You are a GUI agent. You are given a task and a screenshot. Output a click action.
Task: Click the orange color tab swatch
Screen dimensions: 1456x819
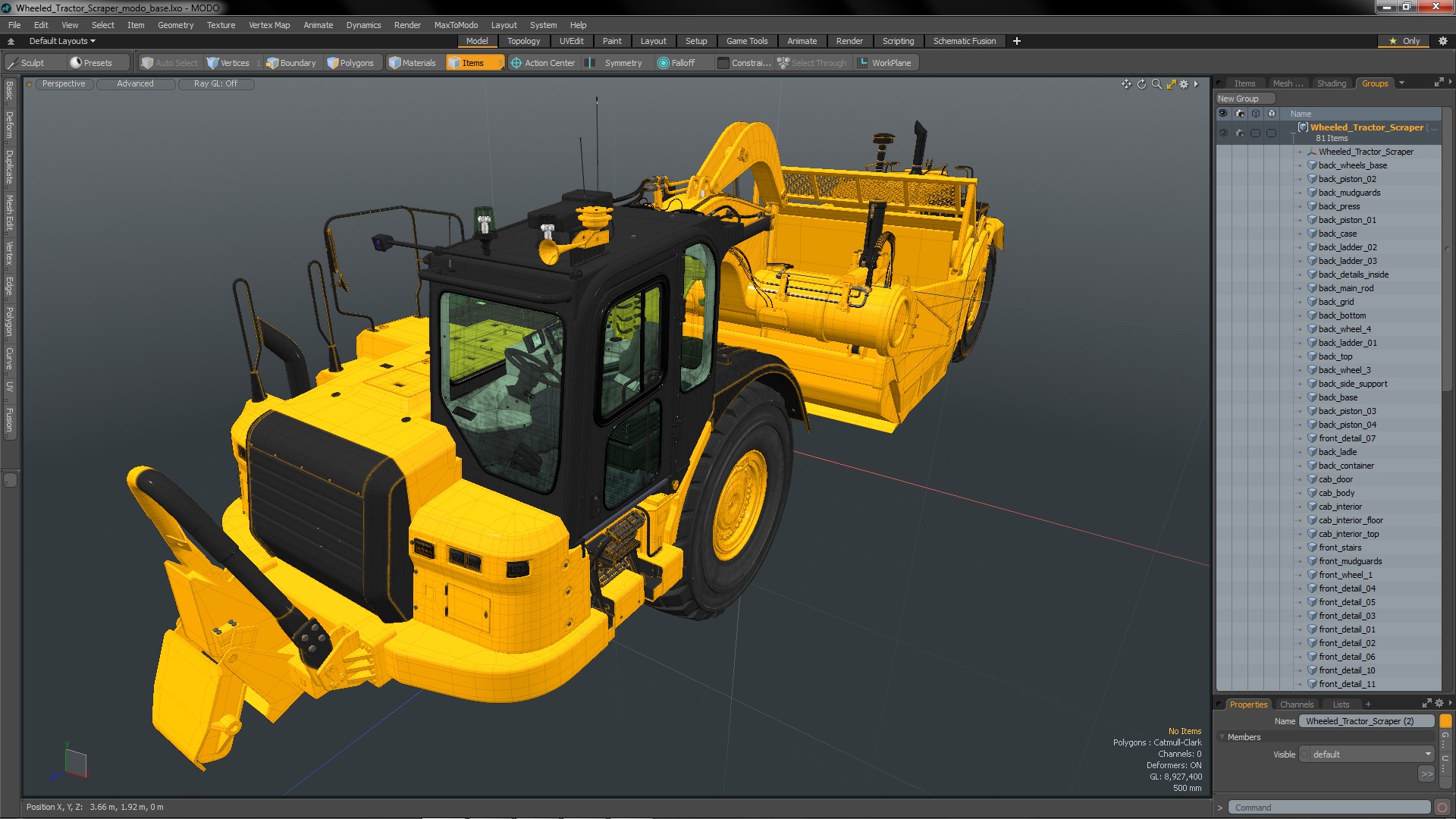pos(1445,720)
